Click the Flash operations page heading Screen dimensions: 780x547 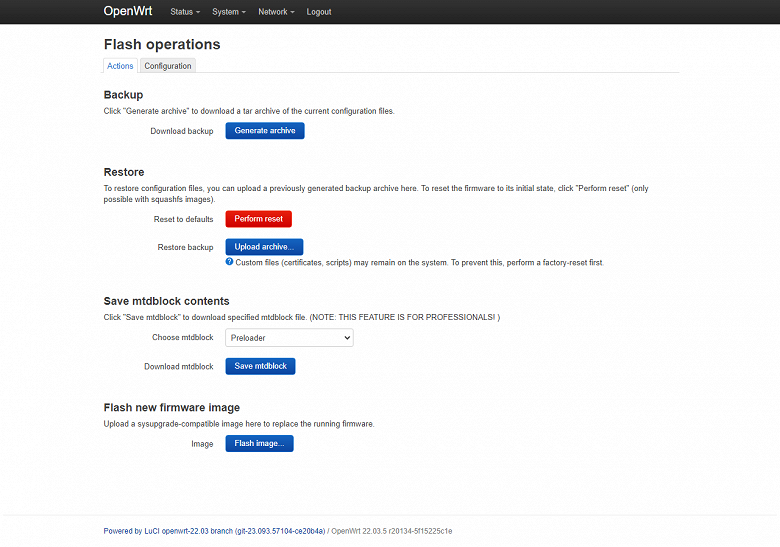[162, 44]
